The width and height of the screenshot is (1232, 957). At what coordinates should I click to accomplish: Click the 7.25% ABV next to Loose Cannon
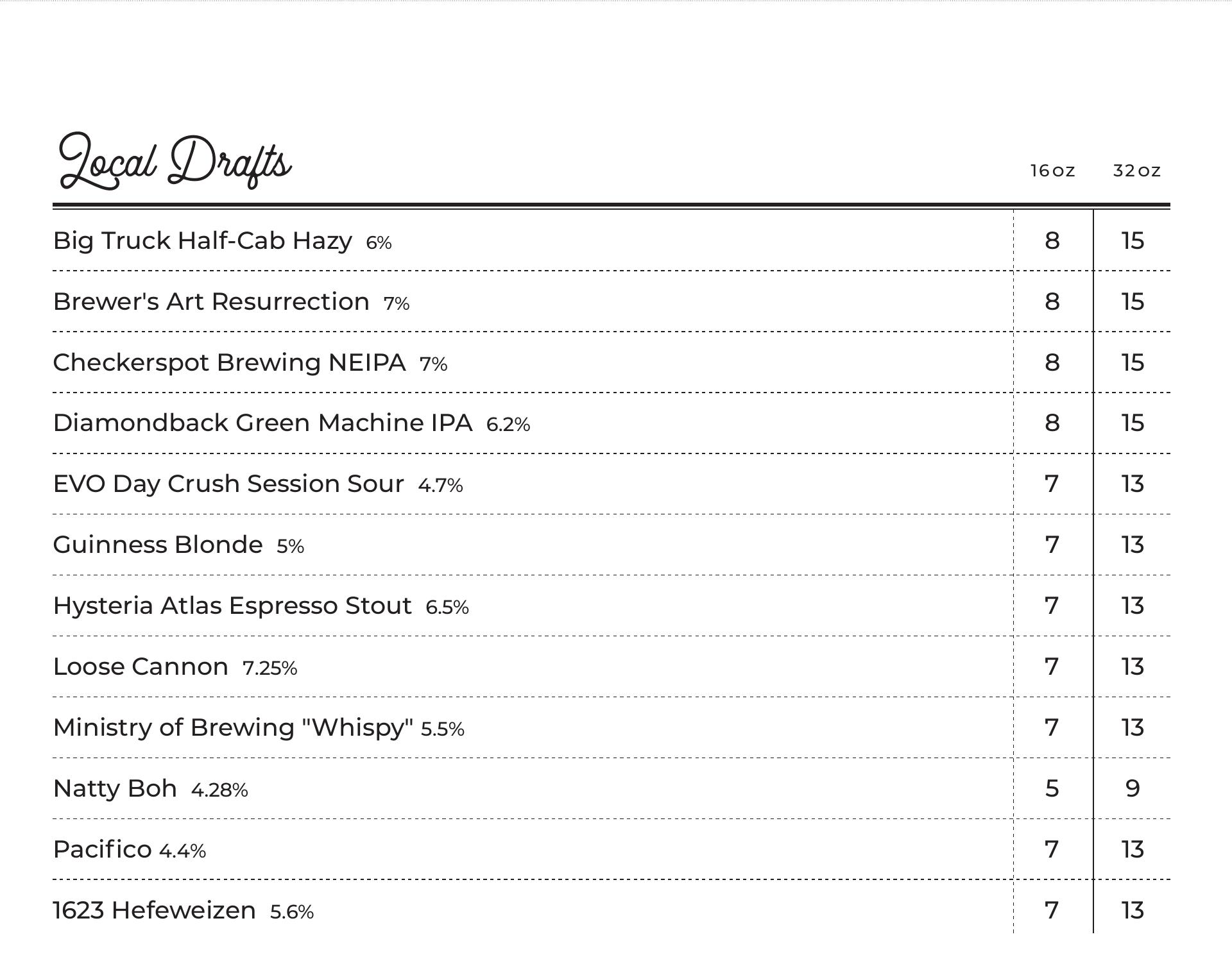point(269,668)
